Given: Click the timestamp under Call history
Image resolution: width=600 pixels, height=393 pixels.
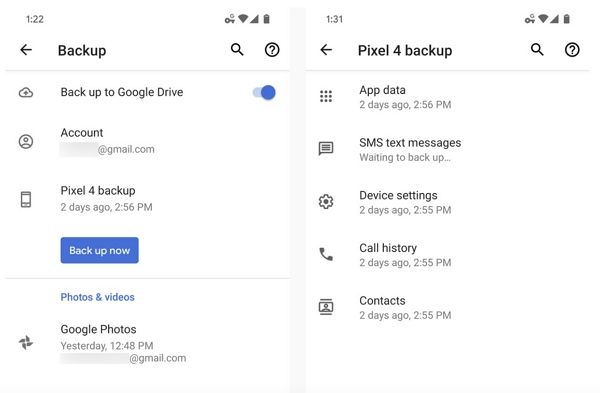Looking at the screenshot, I should (x=405, y=263).
